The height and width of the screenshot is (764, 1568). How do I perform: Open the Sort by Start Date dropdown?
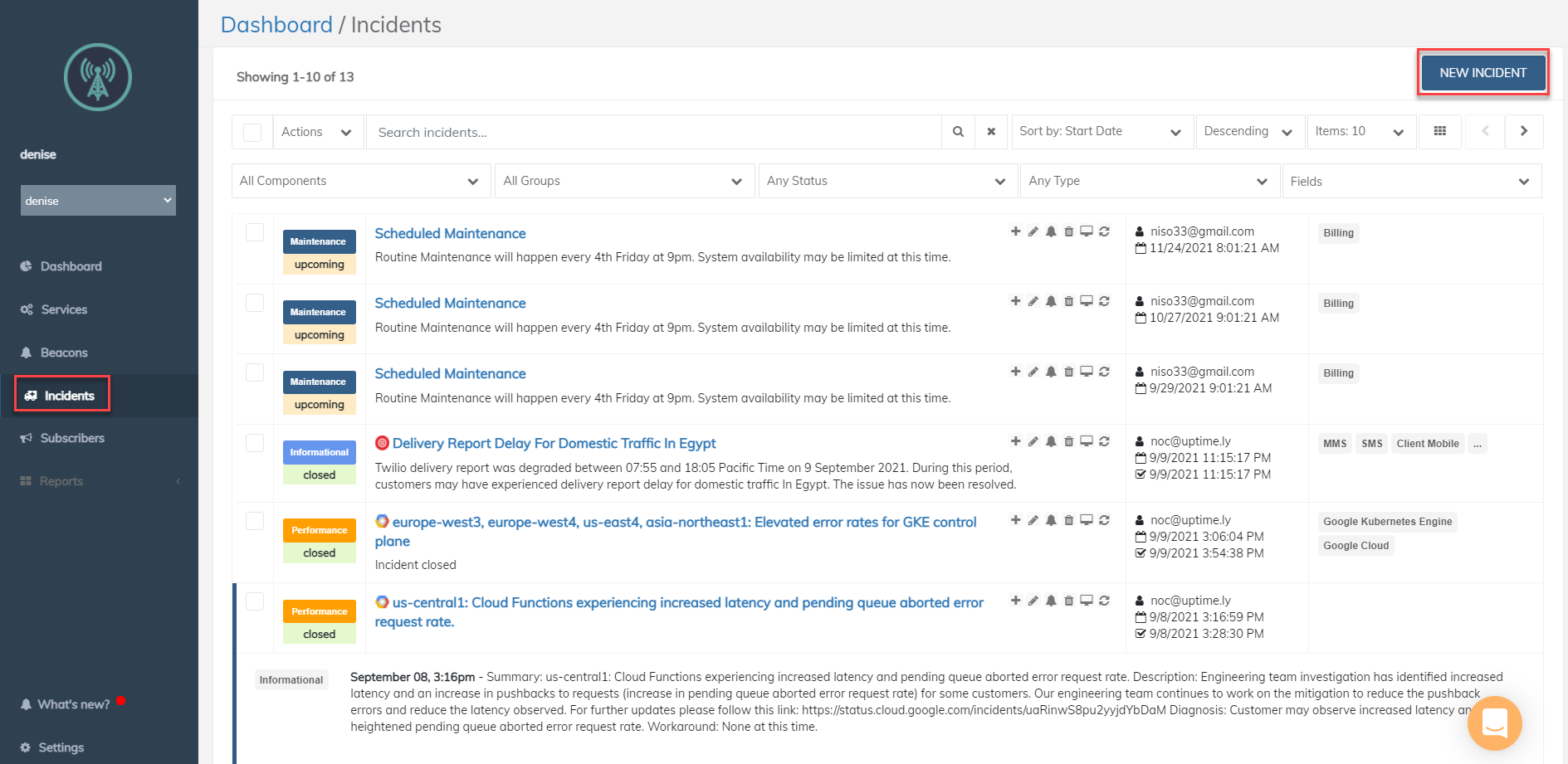click(1101, 132)
